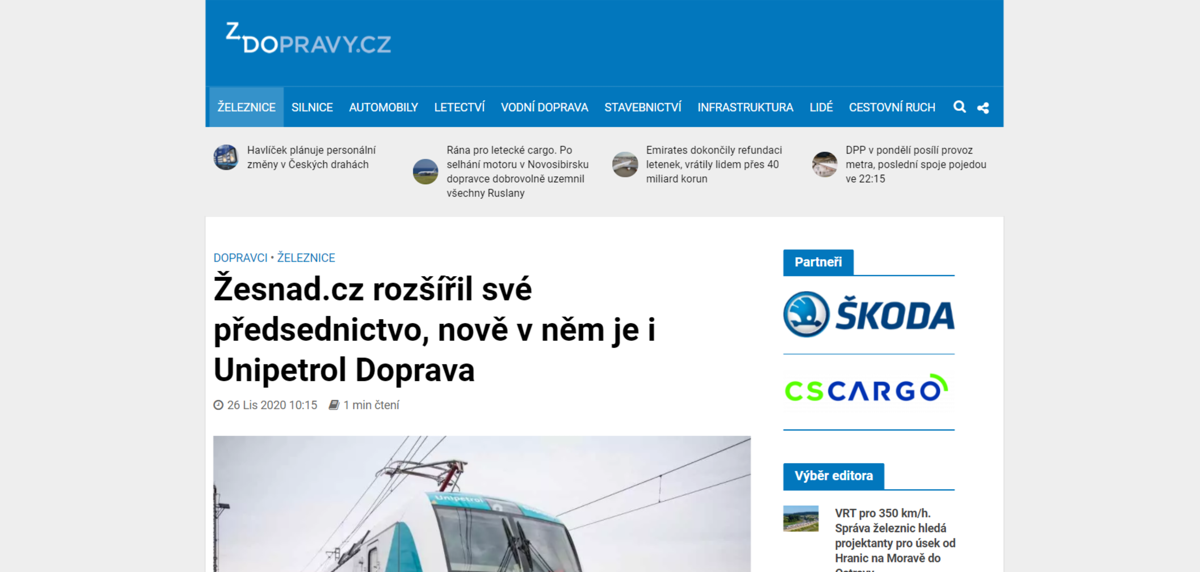Open article about Emirates ticket refunds
1200x572 pixels.
point(714,164)
